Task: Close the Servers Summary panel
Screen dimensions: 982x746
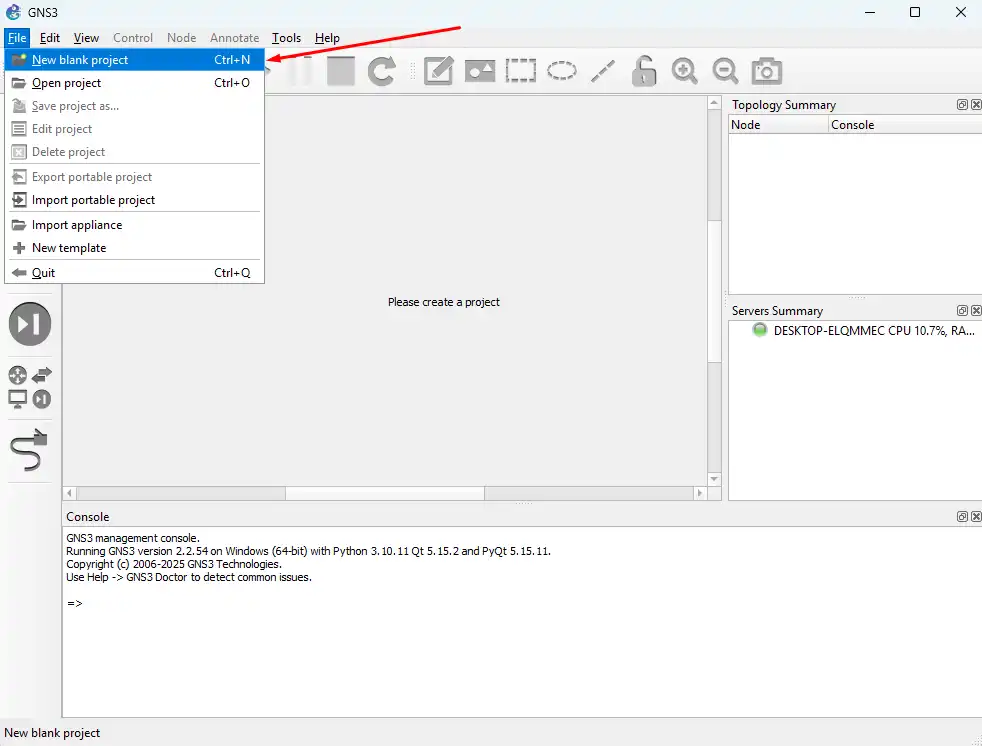Action: pos(975,311)
